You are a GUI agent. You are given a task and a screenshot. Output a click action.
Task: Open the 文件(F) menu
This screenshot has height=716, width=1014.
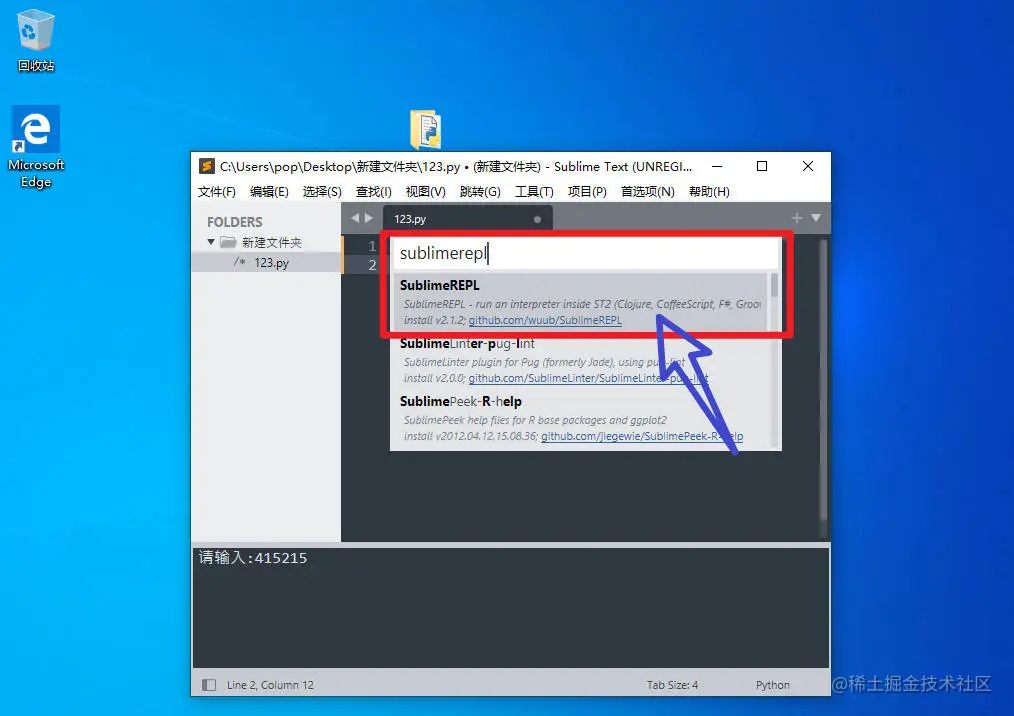(x=217, y=191)
